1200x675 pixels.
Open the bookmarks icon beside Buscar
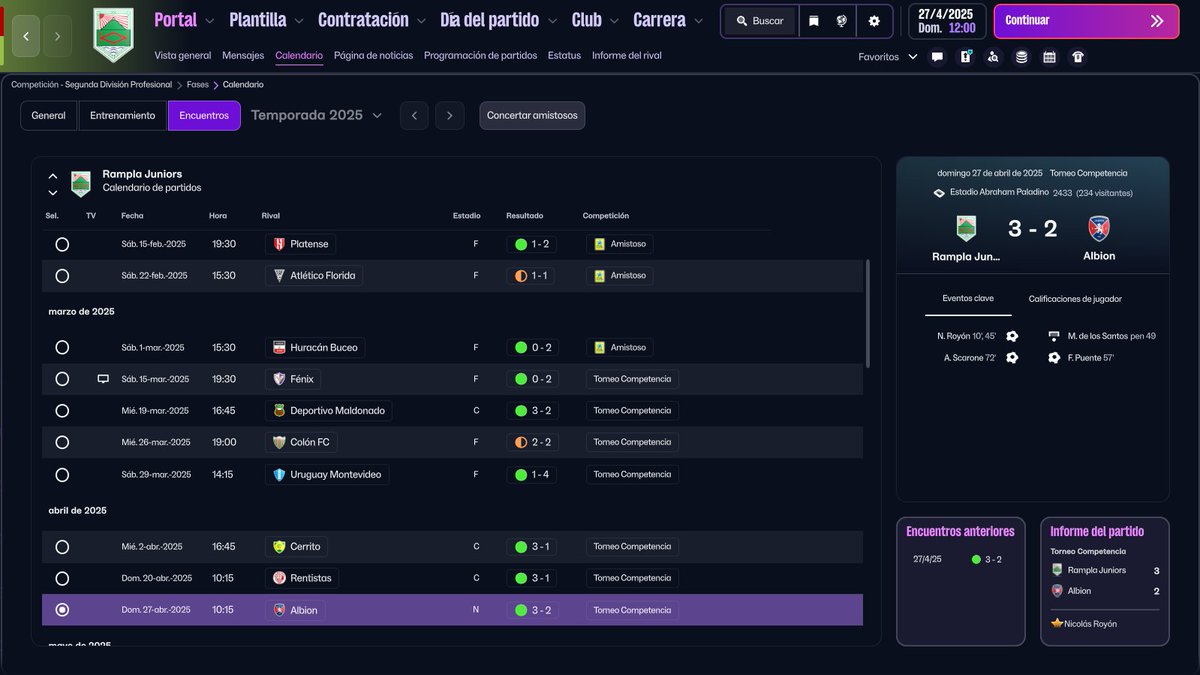click(x=814, y=21)
